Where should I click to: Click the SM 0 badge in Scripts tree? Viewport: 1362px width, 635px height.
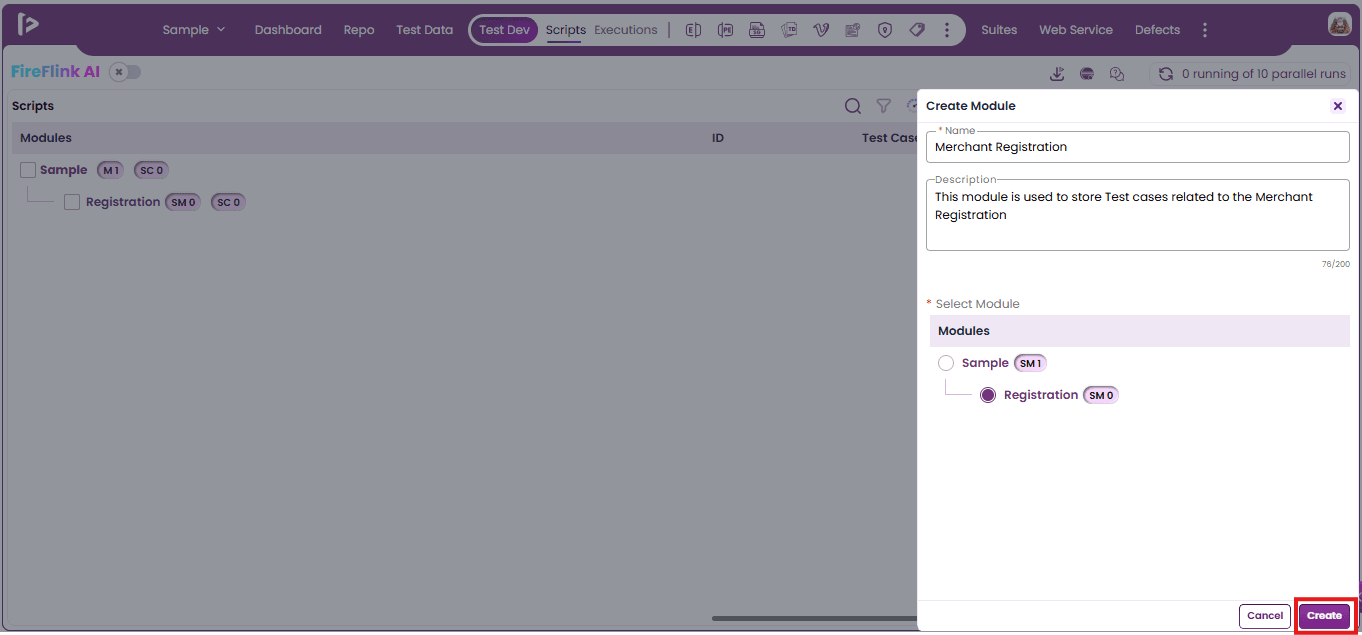point(183,202)
